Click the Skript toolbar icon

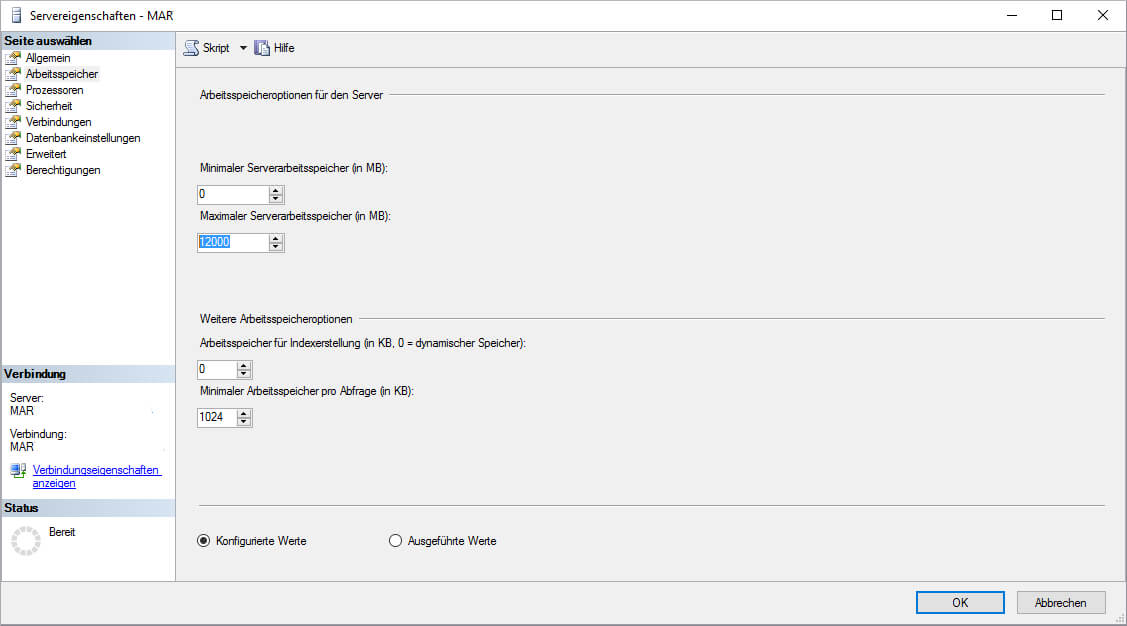tap(191, 48)
